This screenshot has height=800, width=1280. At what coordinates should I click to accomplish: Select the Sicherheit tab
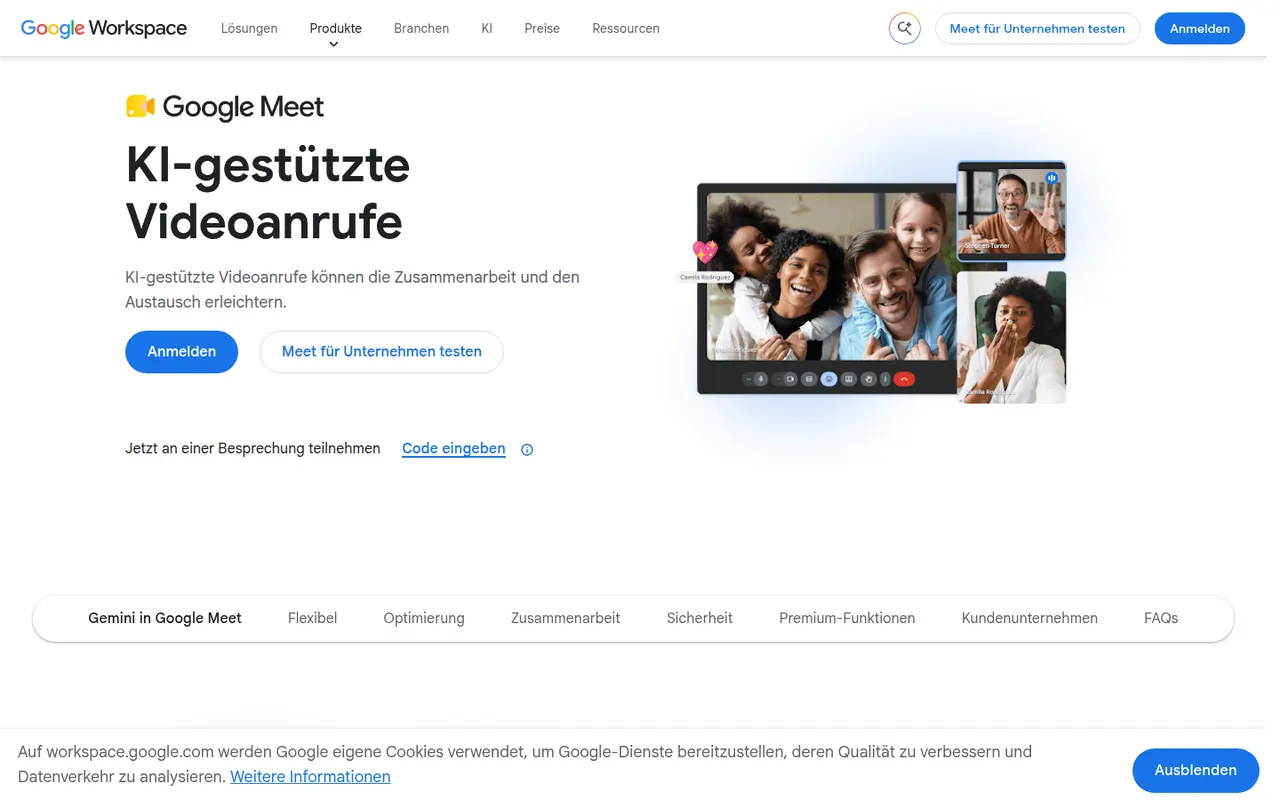(x=700, y=618)
